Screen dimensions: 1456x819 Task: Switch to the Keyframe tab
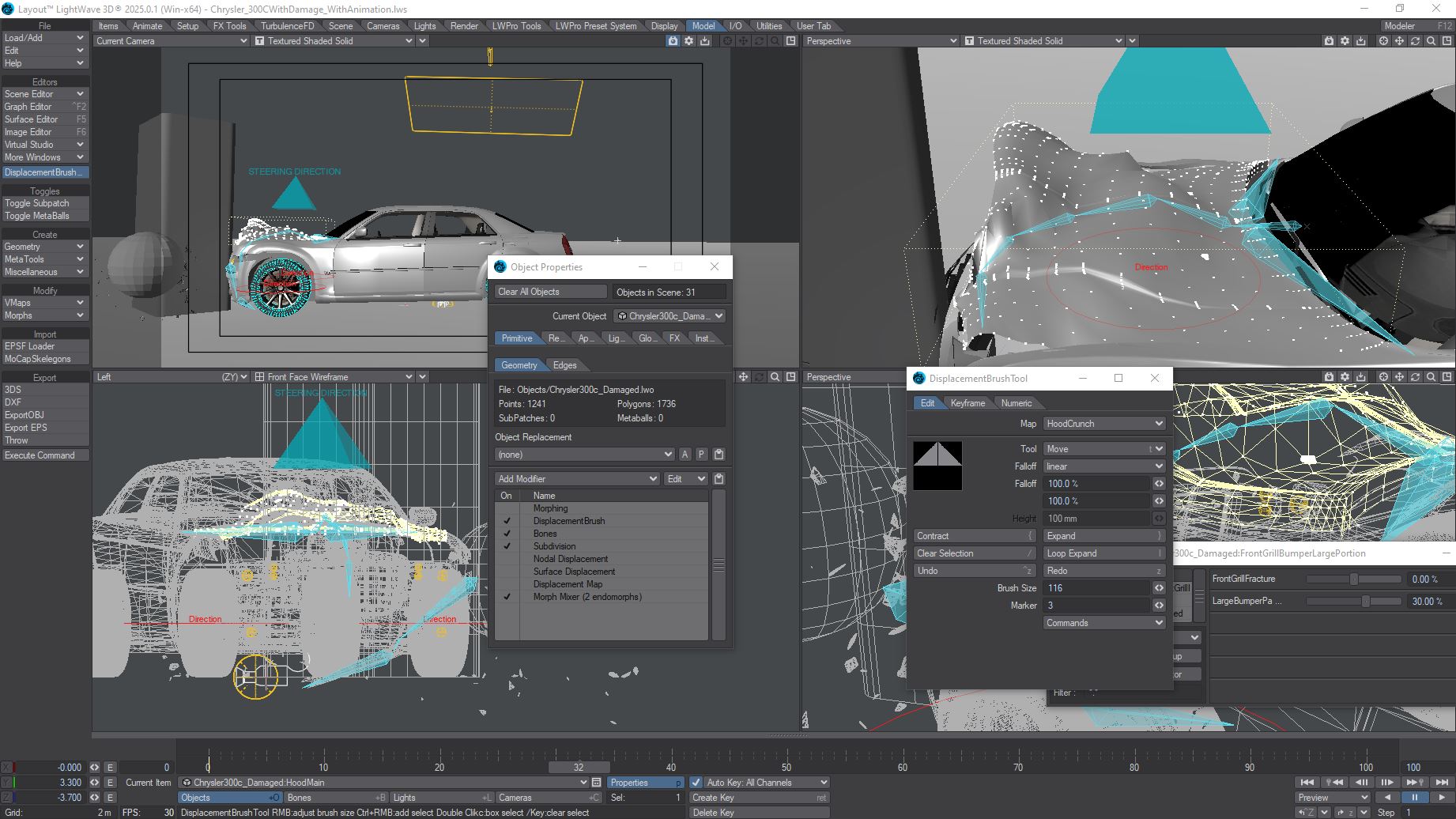968,403
